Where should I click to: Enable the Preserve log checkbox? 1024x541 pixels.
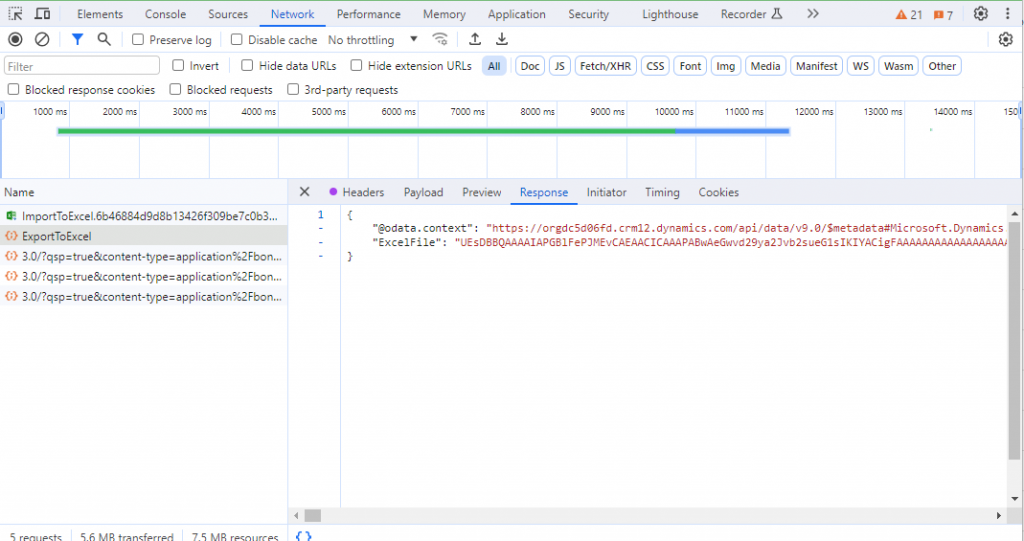(x=138, y=40)
